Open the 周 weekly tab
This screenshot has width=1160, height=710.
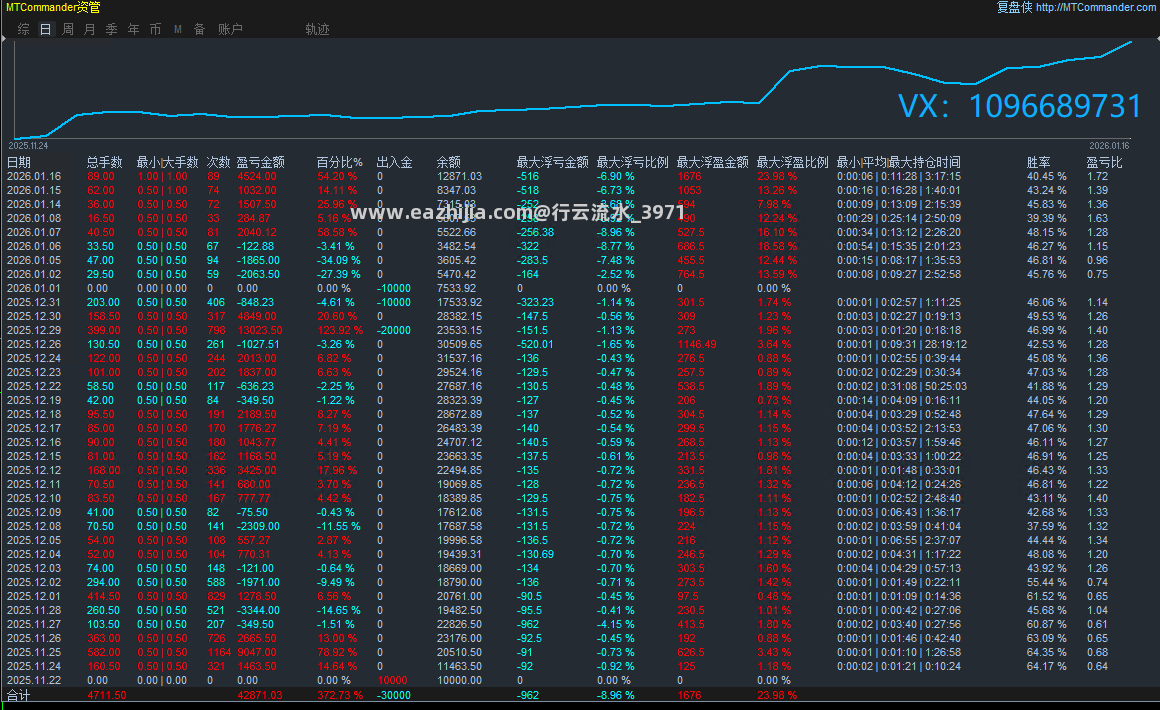pyautogui.click(x=68, y=29)
